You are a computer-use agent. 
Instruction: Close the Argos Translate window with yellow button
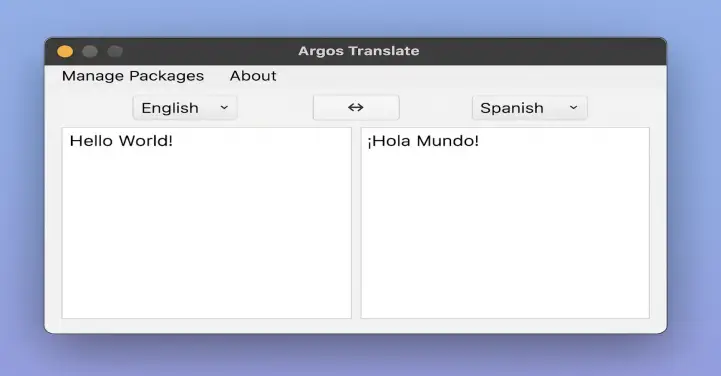pyautogui.click(x=65, y=51)
